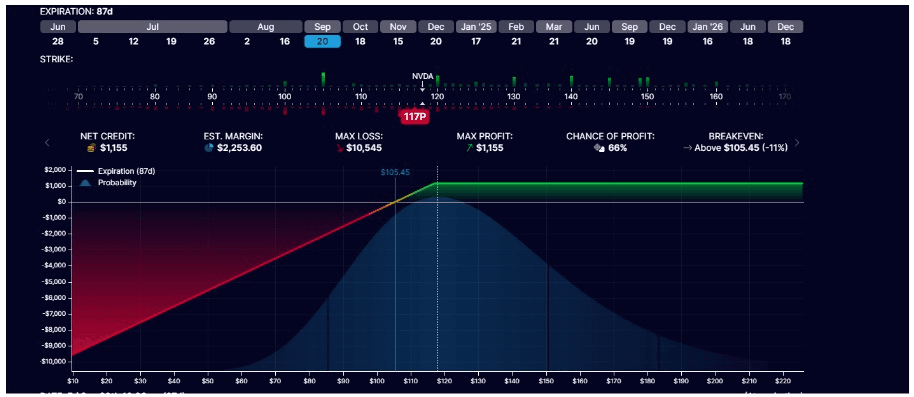Click the NVDA price marker on strike ruler
The height and width of the screenshot is (397, 914).
423,80
